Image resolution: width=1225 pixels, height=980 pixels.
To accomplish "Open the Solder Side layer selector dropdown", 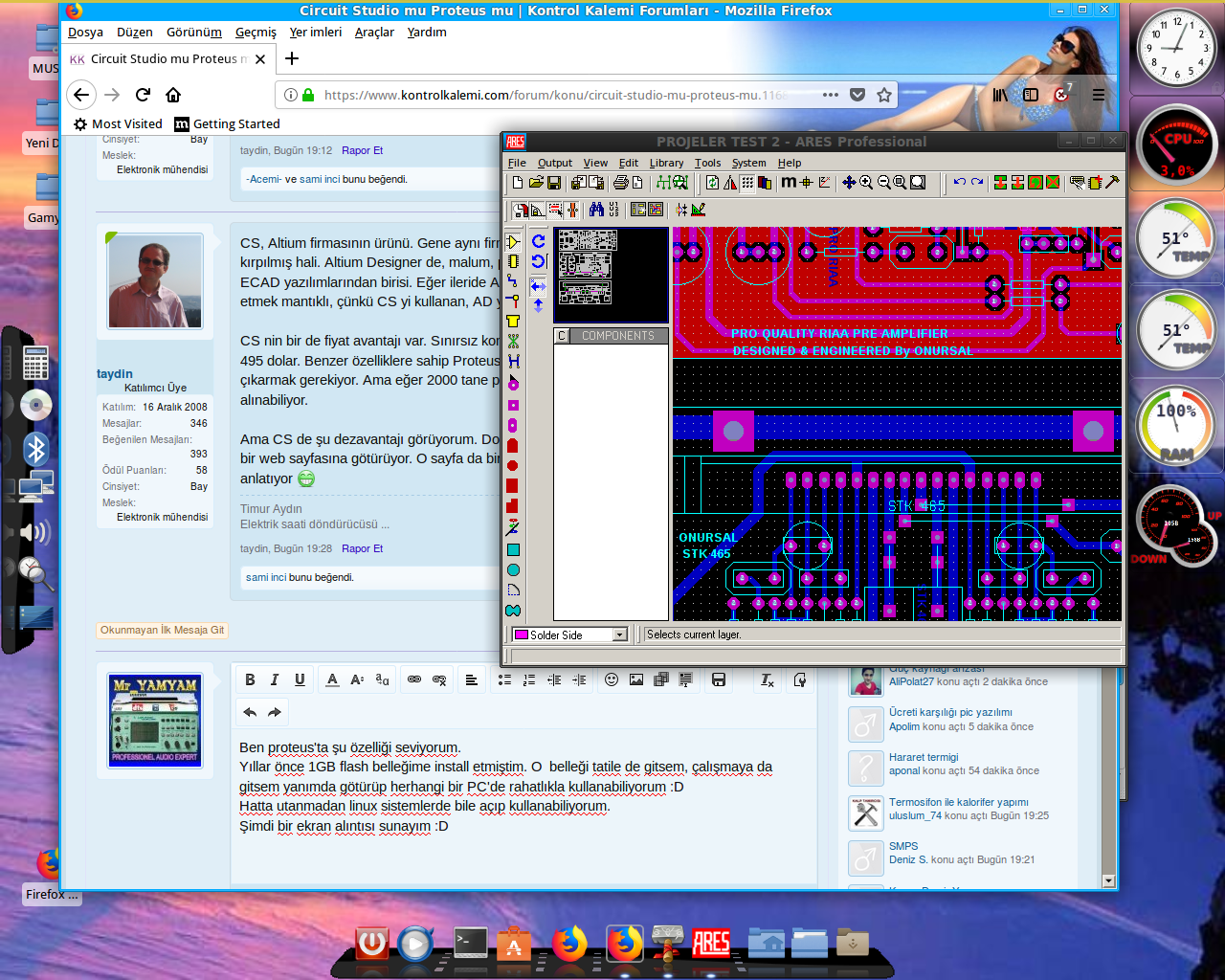I will coord(620,635).
